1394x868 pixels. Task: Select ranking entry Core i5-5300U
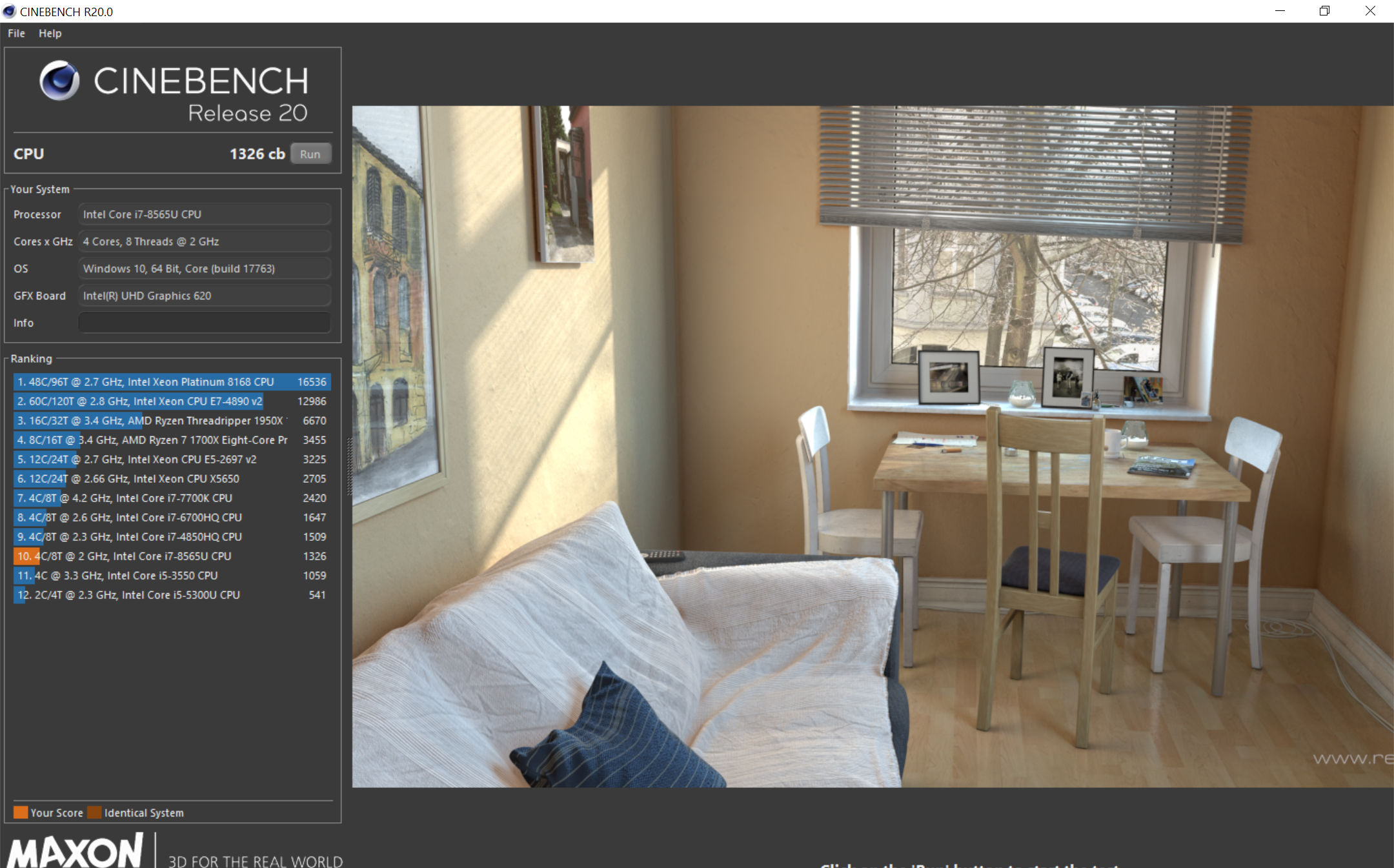[172, 595]
